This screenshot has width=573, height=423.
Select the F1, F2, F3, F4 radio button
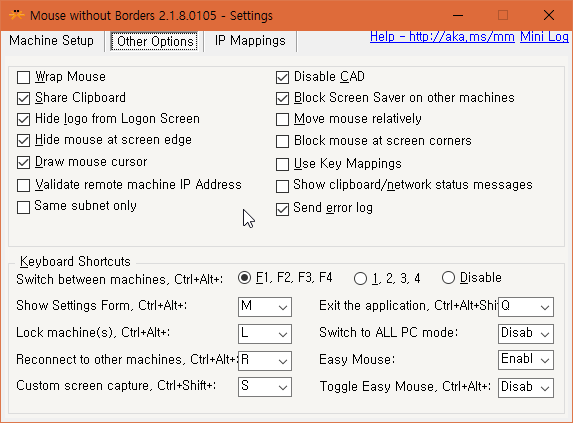[x=244, y=278]
